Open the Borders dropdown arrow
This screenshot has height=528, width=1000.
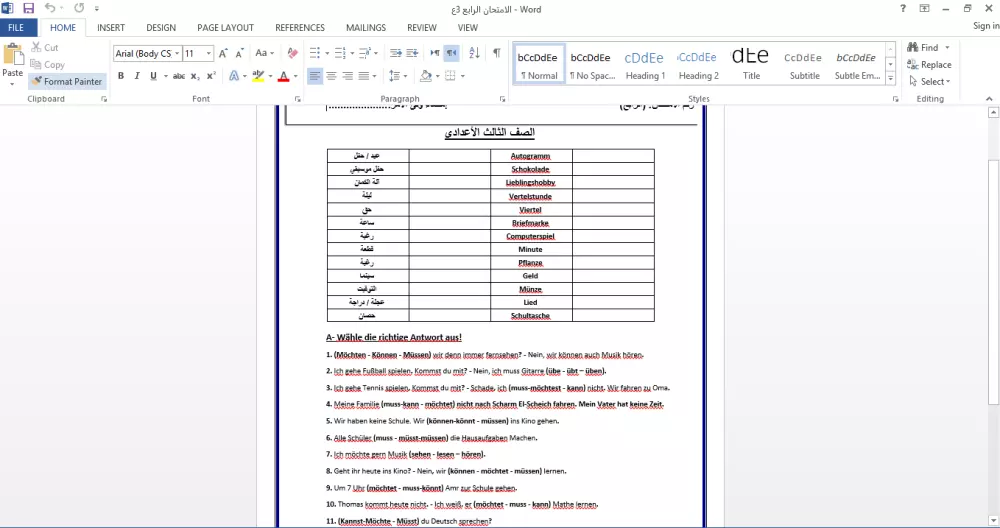click(462, 76)
